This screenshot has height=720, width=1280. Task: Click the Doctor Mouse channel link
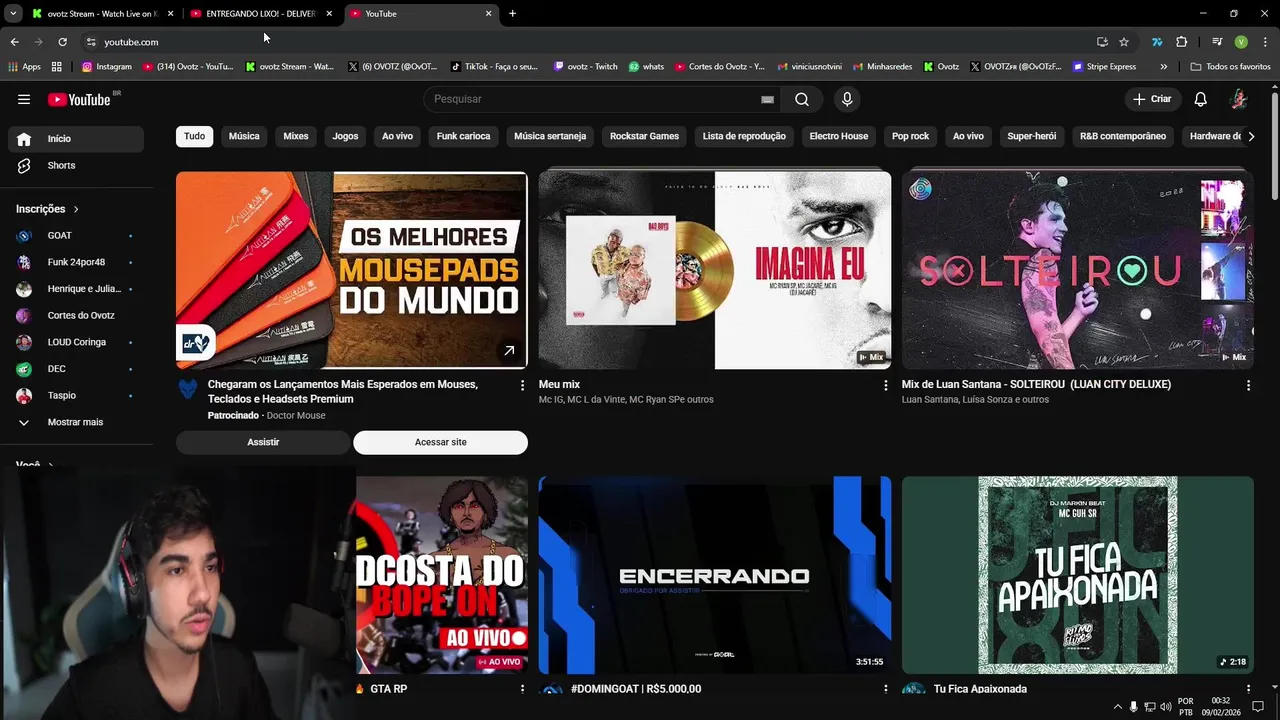(296, 415)
